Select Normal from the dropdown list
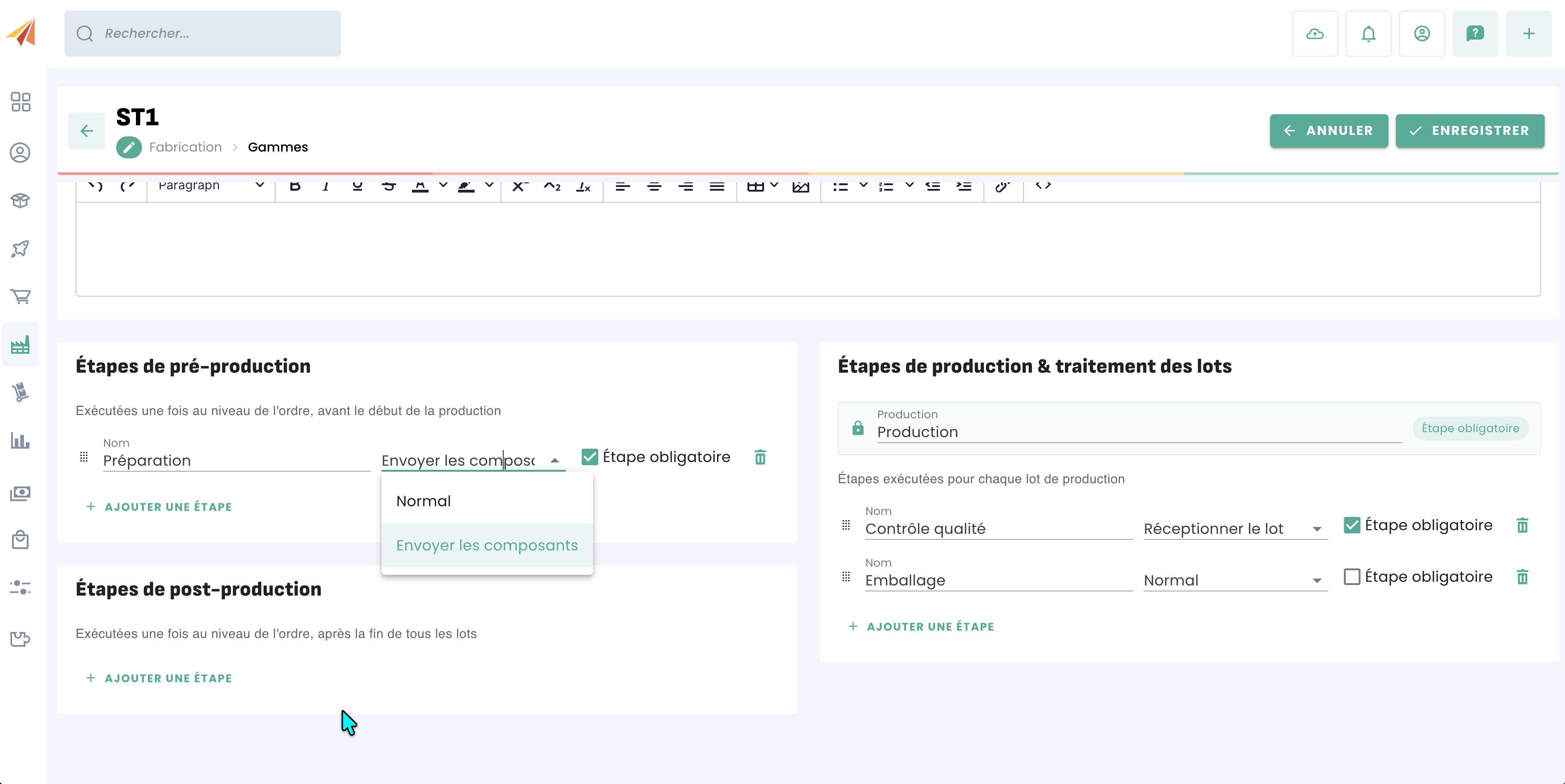1565x784 pixels. [x=424, y=501]
